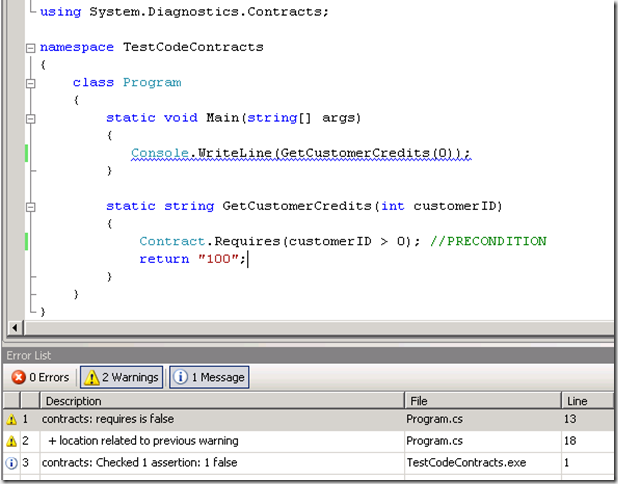Screen dimensions: 618x484
Task: Click the underlined Console.WriteLine statement
Action: [300, 153]
